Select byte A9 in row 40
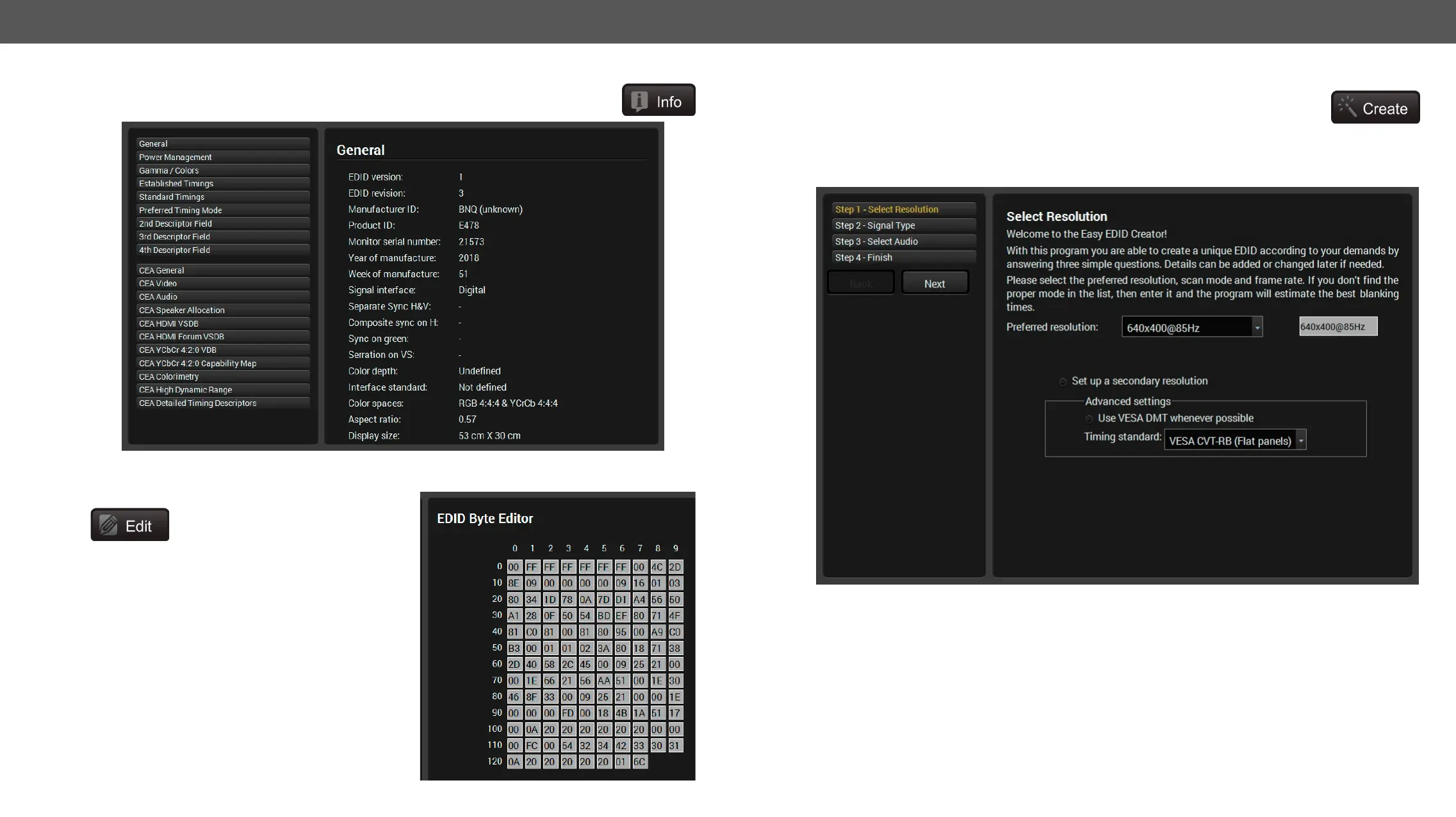This screenshot has width=1456, height=817. pyautogui.click(x=657, y=632)
